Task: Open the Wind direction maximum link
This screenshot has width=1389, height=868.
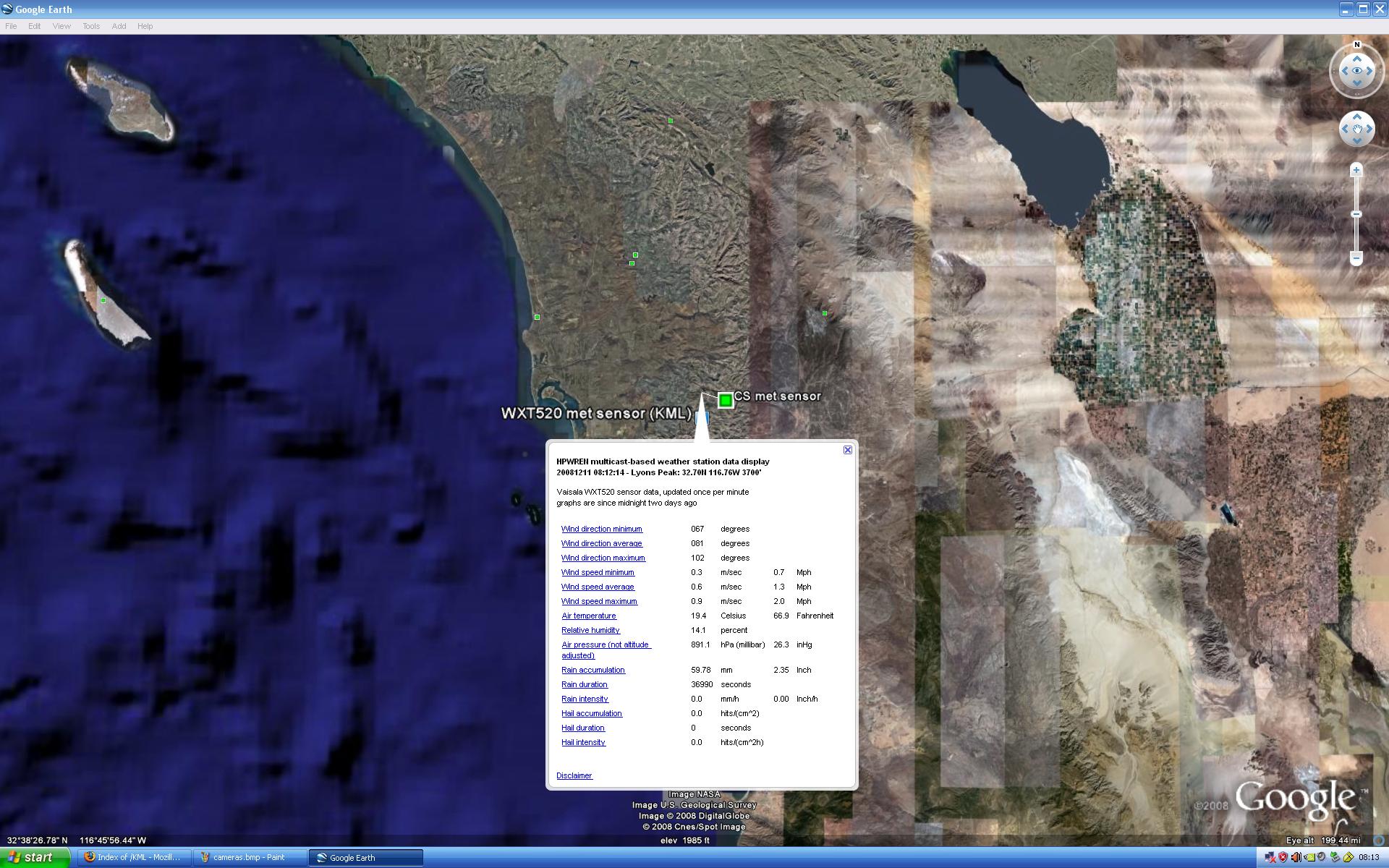Action: pos(603,558)
